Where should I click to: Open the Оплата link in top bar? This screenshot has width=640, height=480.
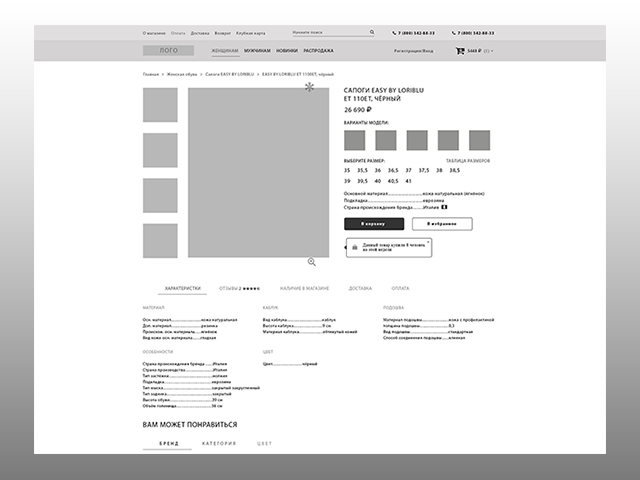tap(178, 33)
